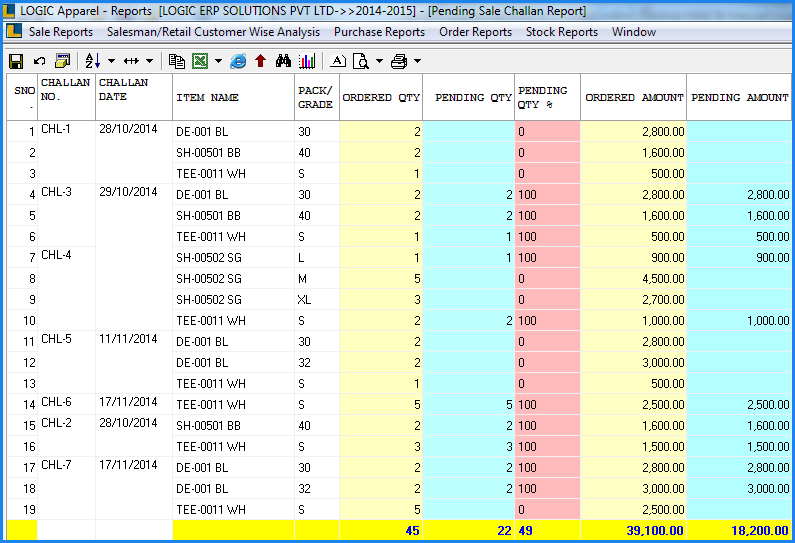
Task: Click total ordered amount 39,100.00
Action: point(634,530)
